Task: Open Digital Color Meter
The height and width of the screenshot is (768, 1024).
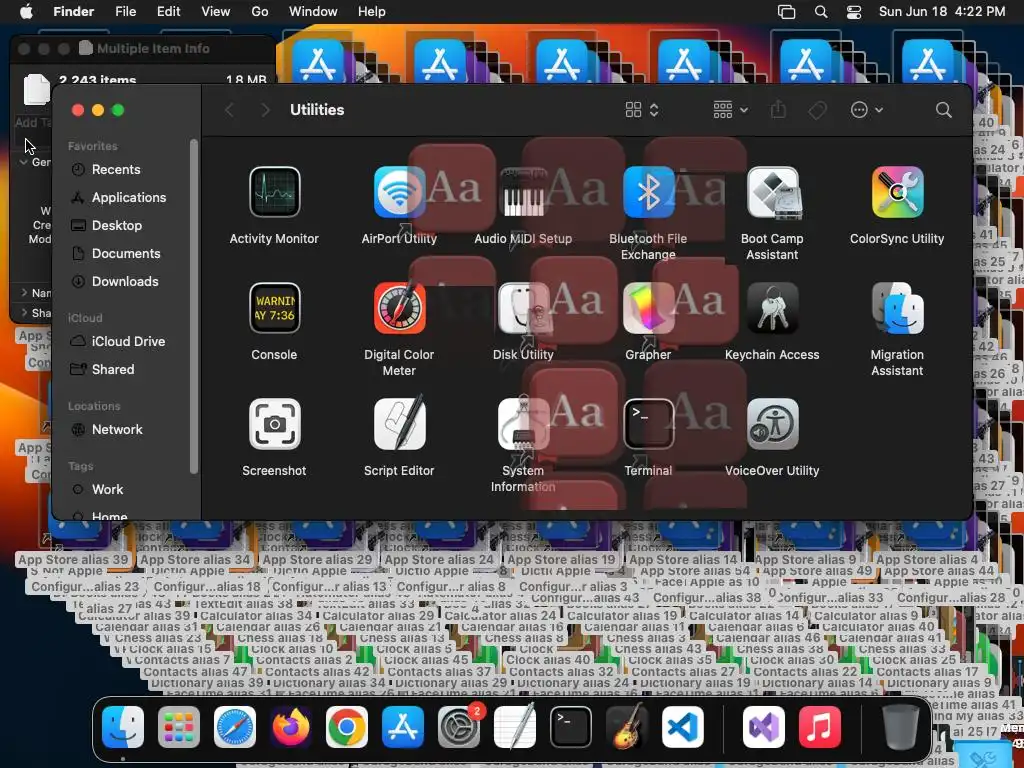Action: pos(399,308)
